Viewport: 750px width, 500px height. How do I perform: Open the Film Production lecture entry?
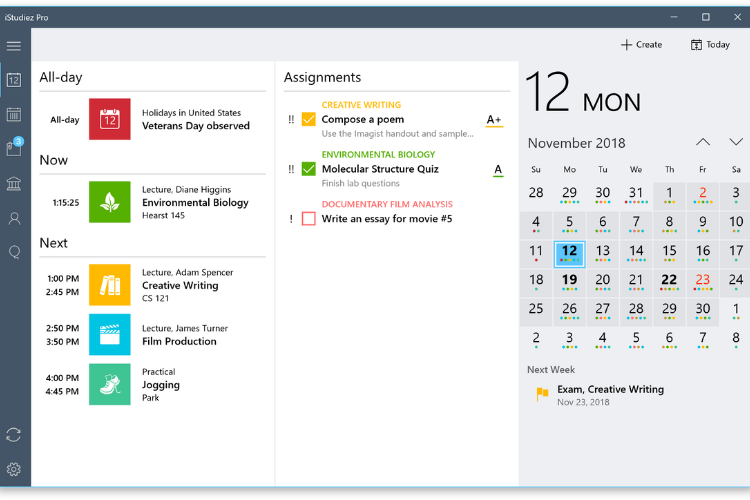[x=153, y=334]
